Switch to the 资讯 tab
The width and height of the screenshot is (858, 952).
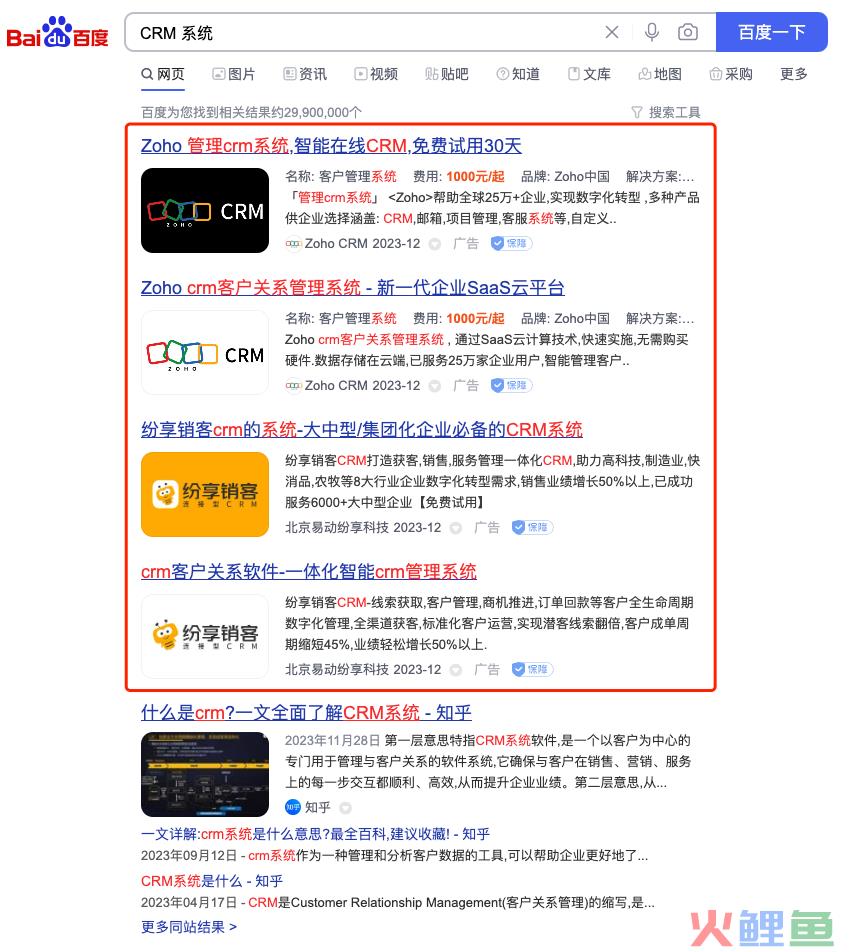[305, 74]
